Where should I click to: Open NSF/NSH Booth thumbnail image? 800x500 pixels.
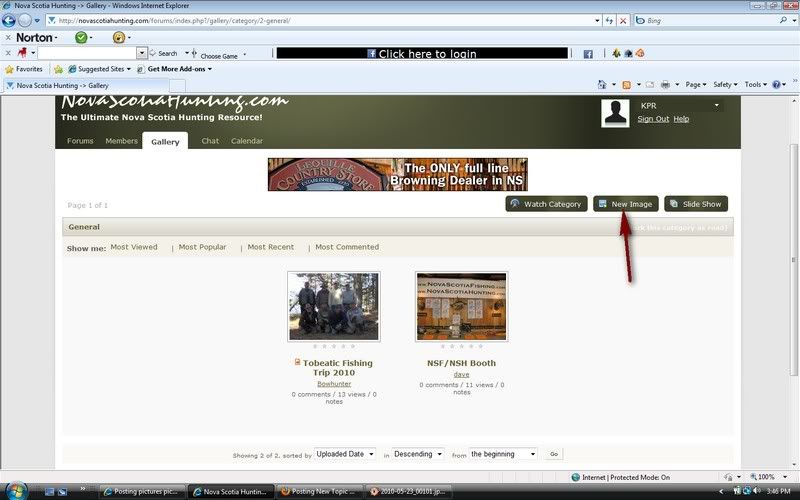[x=461, y=306]
